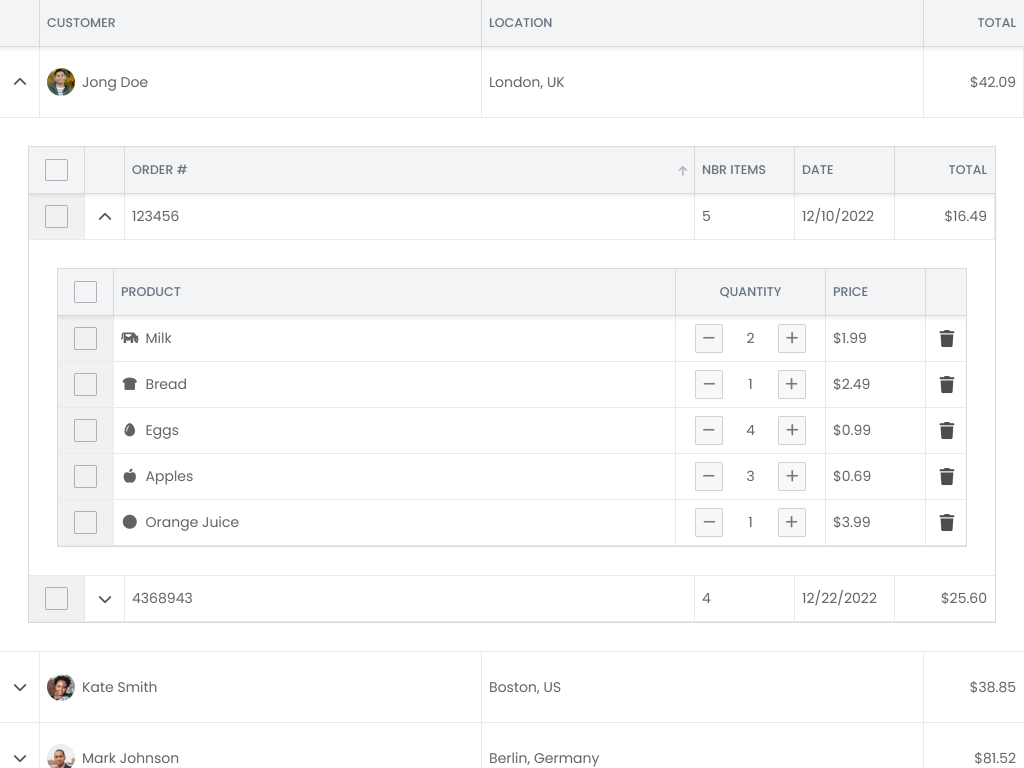Image resolution: width=1024 pixels, height=768 pixels.
Task: Decrease Eggs quantity with minus
Action: 709,430
